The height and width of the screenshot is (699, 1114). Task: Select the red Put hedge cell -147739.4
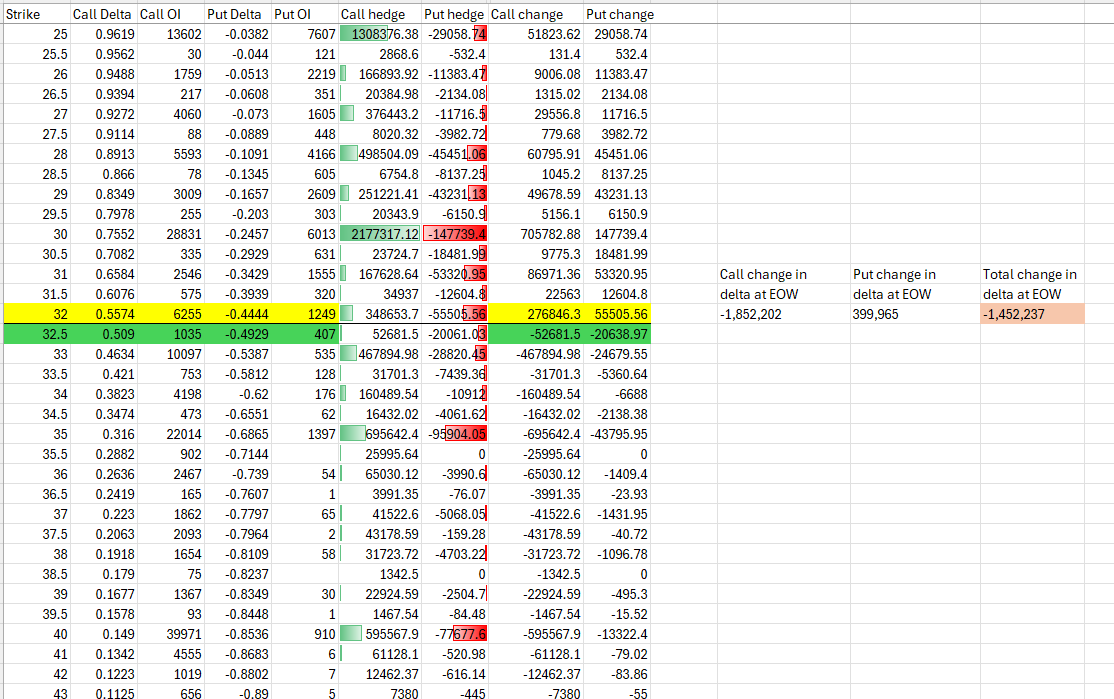(455, 234)
